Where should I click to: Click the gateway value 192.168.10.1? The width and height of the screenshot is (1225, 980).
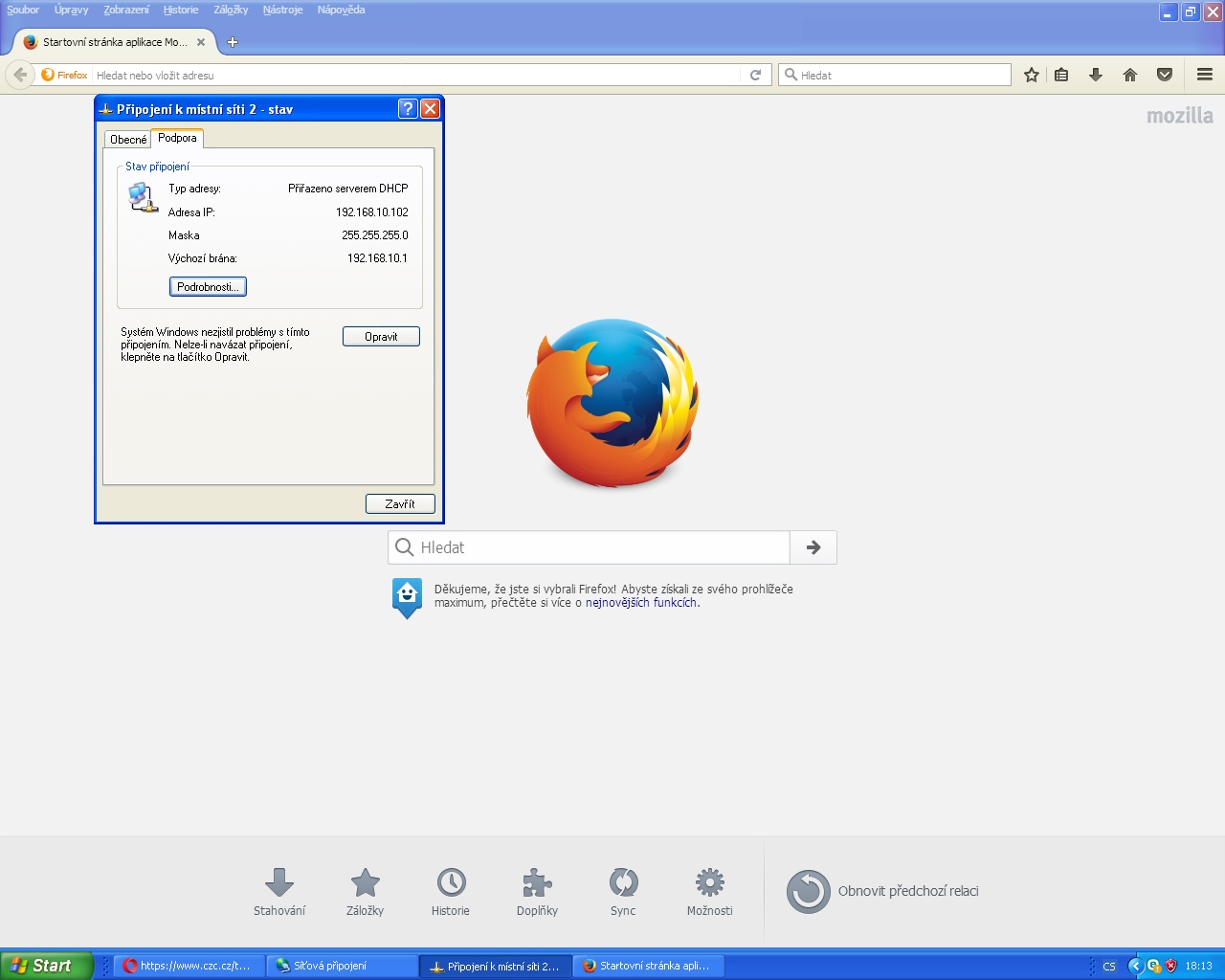(x=377, y=258)
